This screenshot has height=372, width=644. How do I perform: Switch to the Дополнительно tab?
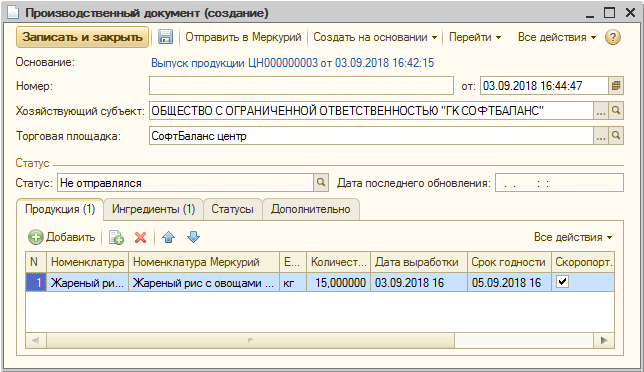[310, 209]
